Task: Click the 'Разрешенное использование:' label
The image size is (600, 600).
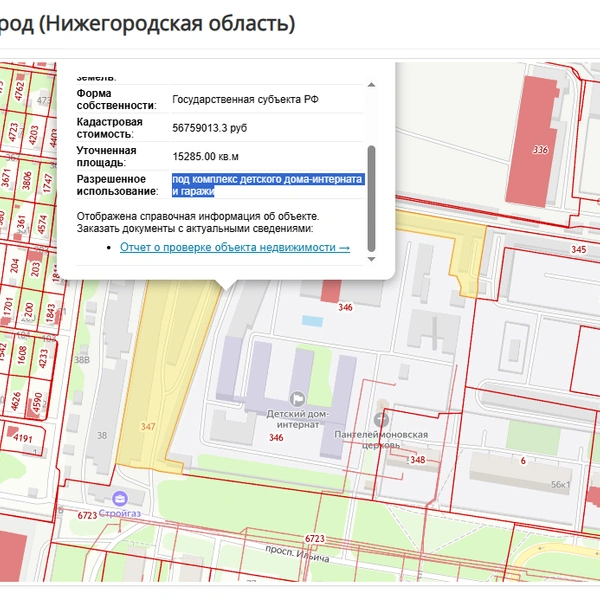Action: pyautogui.click(x=117, y=185)
